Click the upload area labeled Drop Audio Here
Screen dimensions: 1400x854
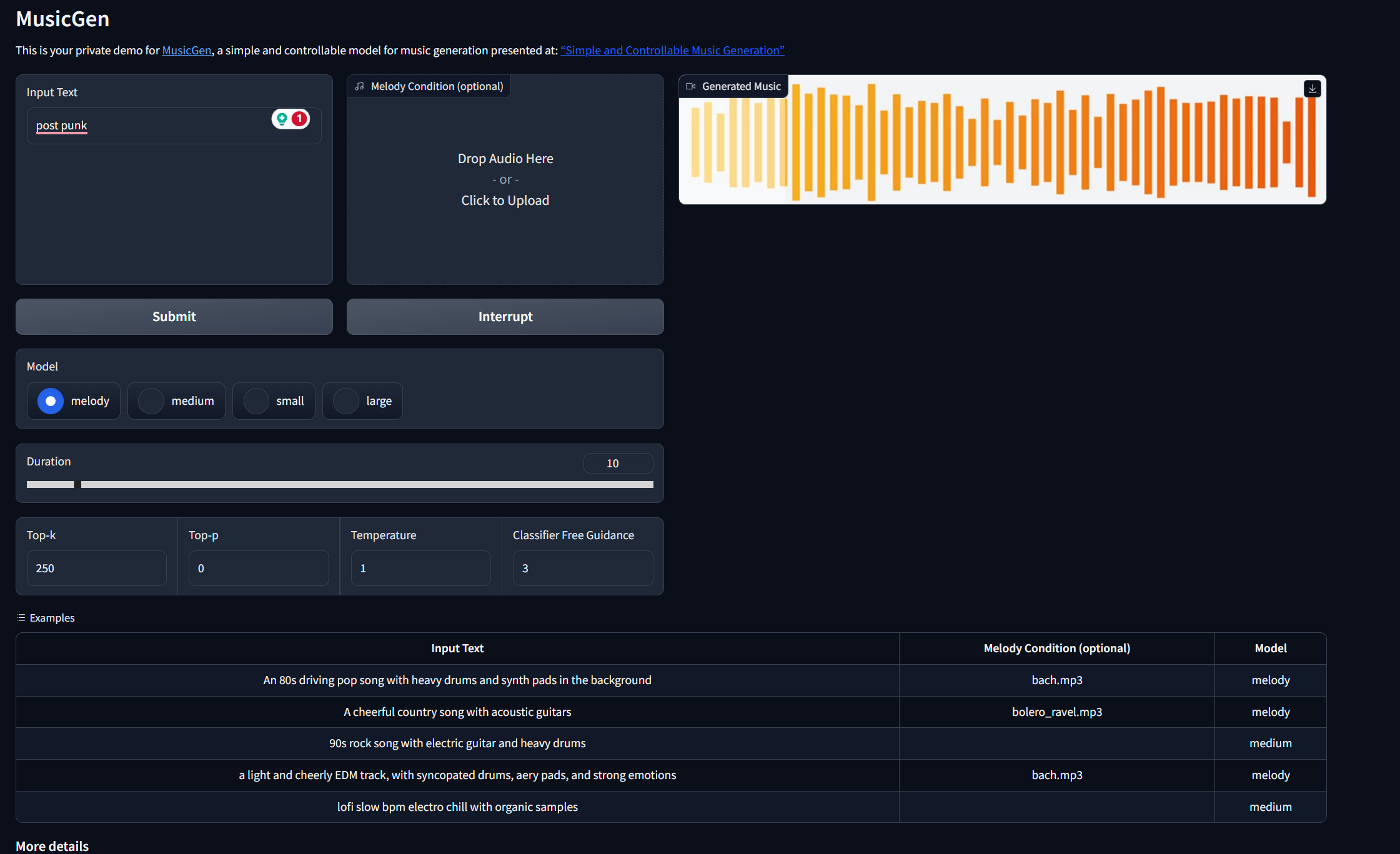505,179
